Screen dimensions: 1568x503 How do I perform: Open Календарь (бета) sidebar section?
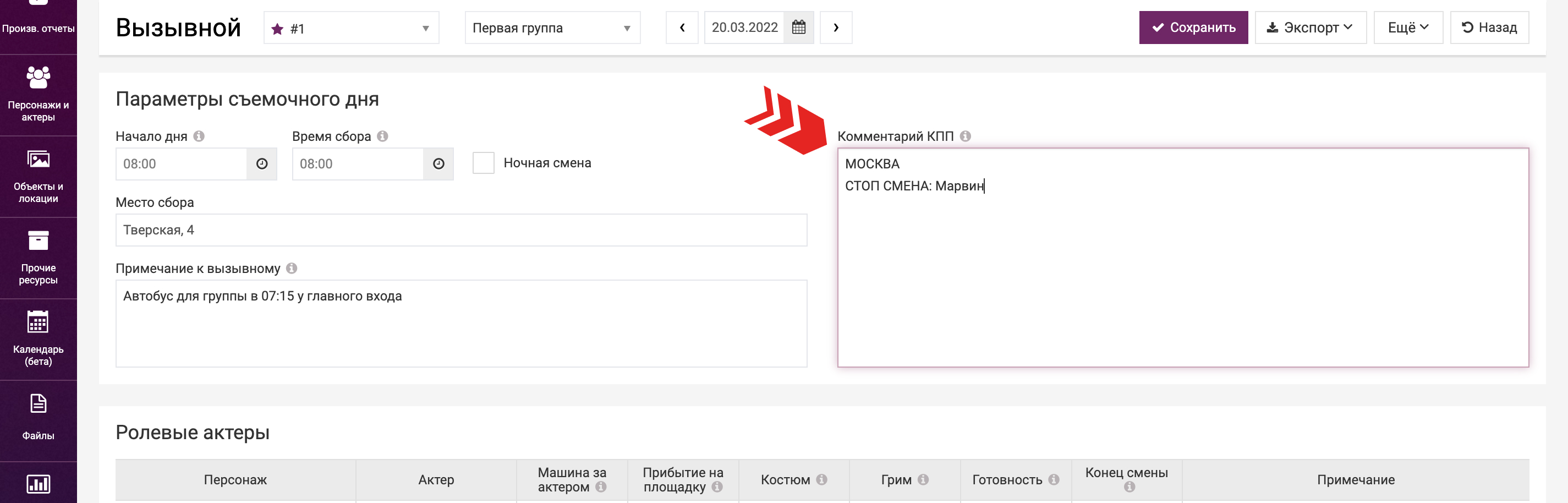(x=39, y=340)
